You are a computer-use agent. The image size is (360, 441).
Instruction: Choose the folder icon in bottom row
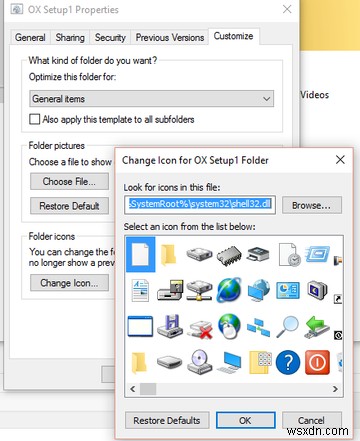pyautogui.click(x=139, y=363)
